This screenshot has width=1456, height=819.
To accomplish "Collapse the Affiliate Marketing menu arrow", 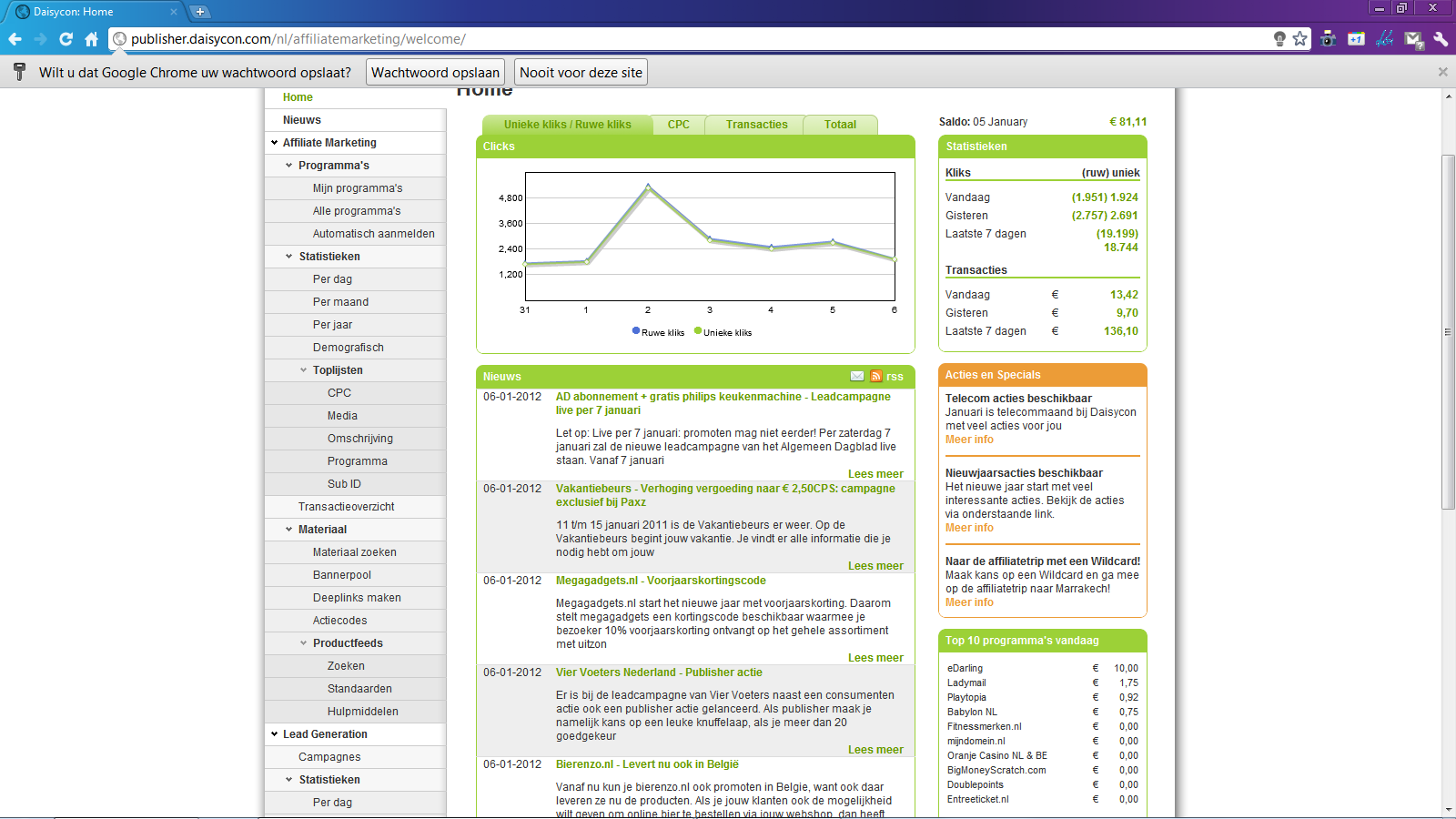I will tap(274, 143).
